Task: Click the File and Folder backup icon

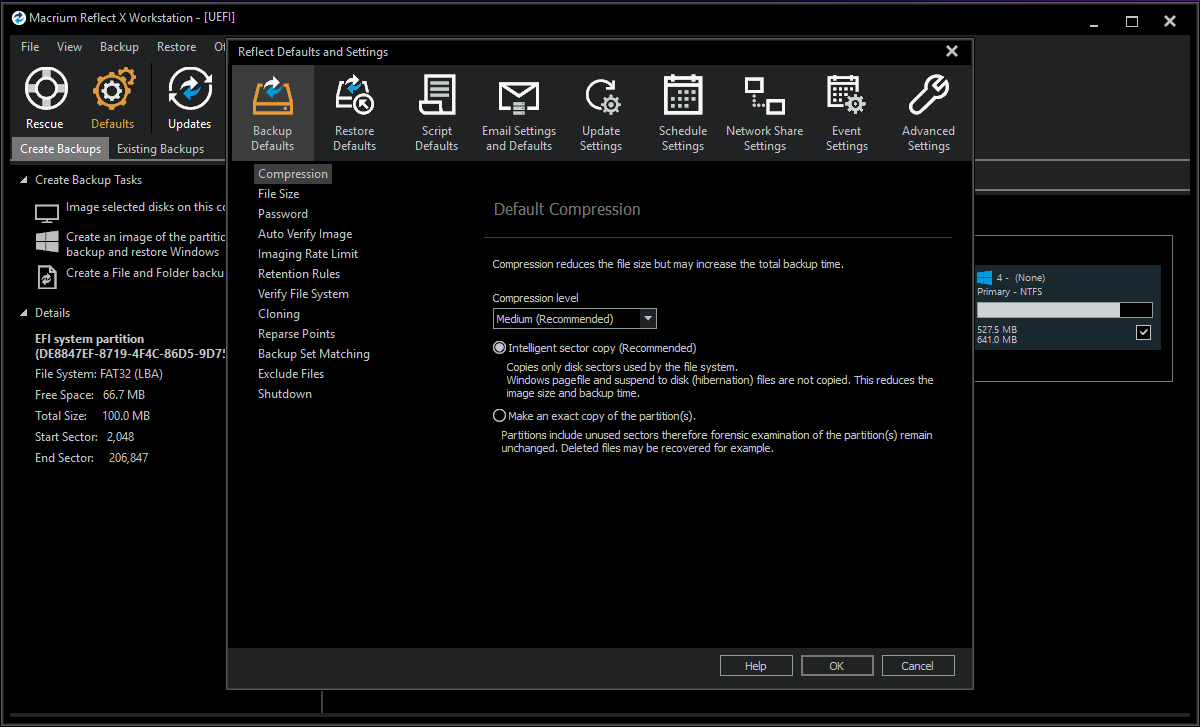Action: point(47,277)
